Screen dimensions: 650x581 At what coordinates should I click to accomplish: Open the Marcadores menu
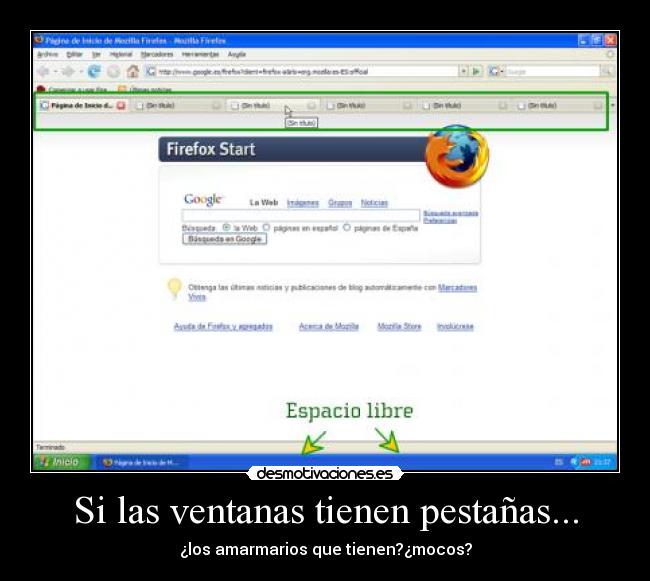coord(157,54)
